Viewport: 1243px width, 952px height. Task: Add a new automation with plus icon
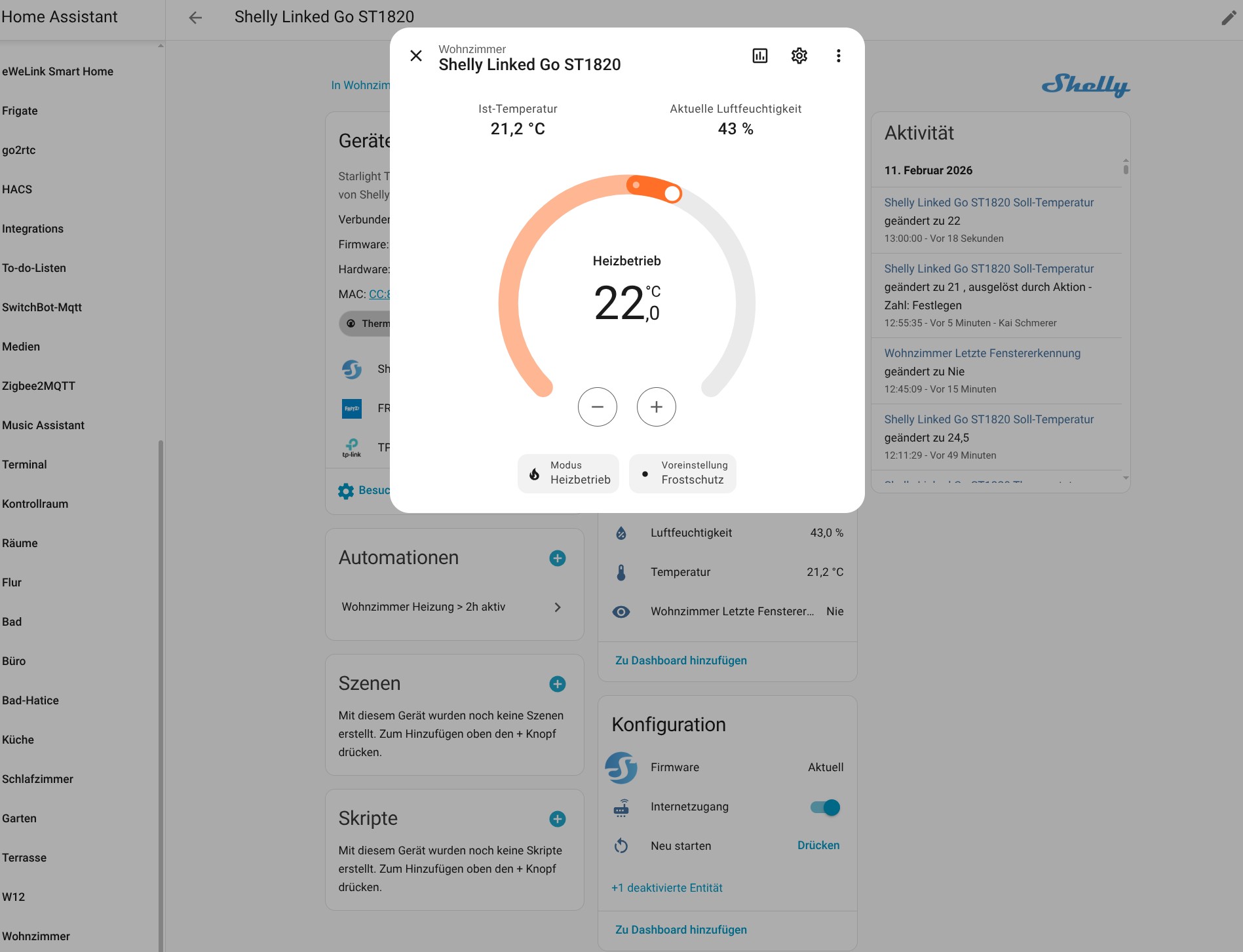coord(558,558)
